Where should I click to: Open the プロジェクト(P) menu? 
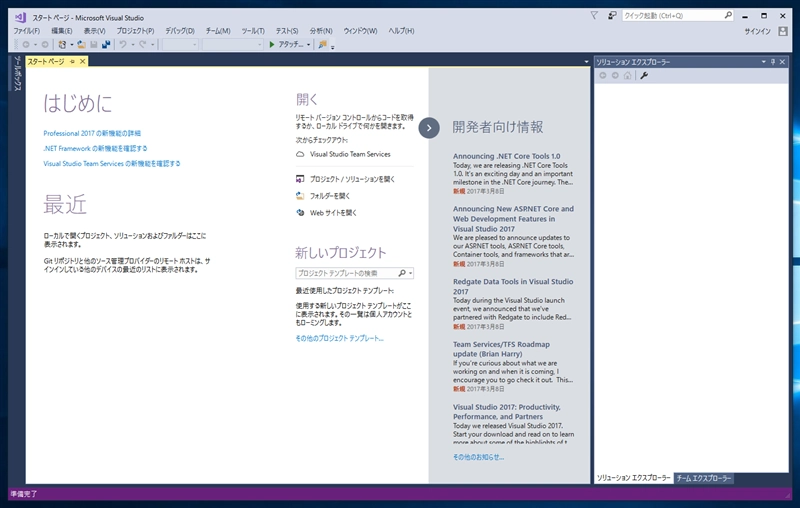point(135,31)
